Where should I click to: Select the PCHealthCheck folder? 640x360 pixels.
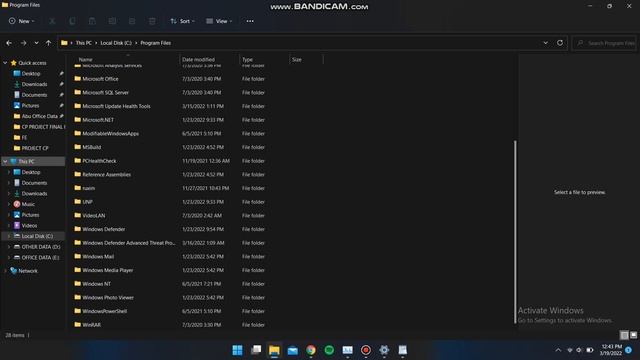tap(99, 161)
